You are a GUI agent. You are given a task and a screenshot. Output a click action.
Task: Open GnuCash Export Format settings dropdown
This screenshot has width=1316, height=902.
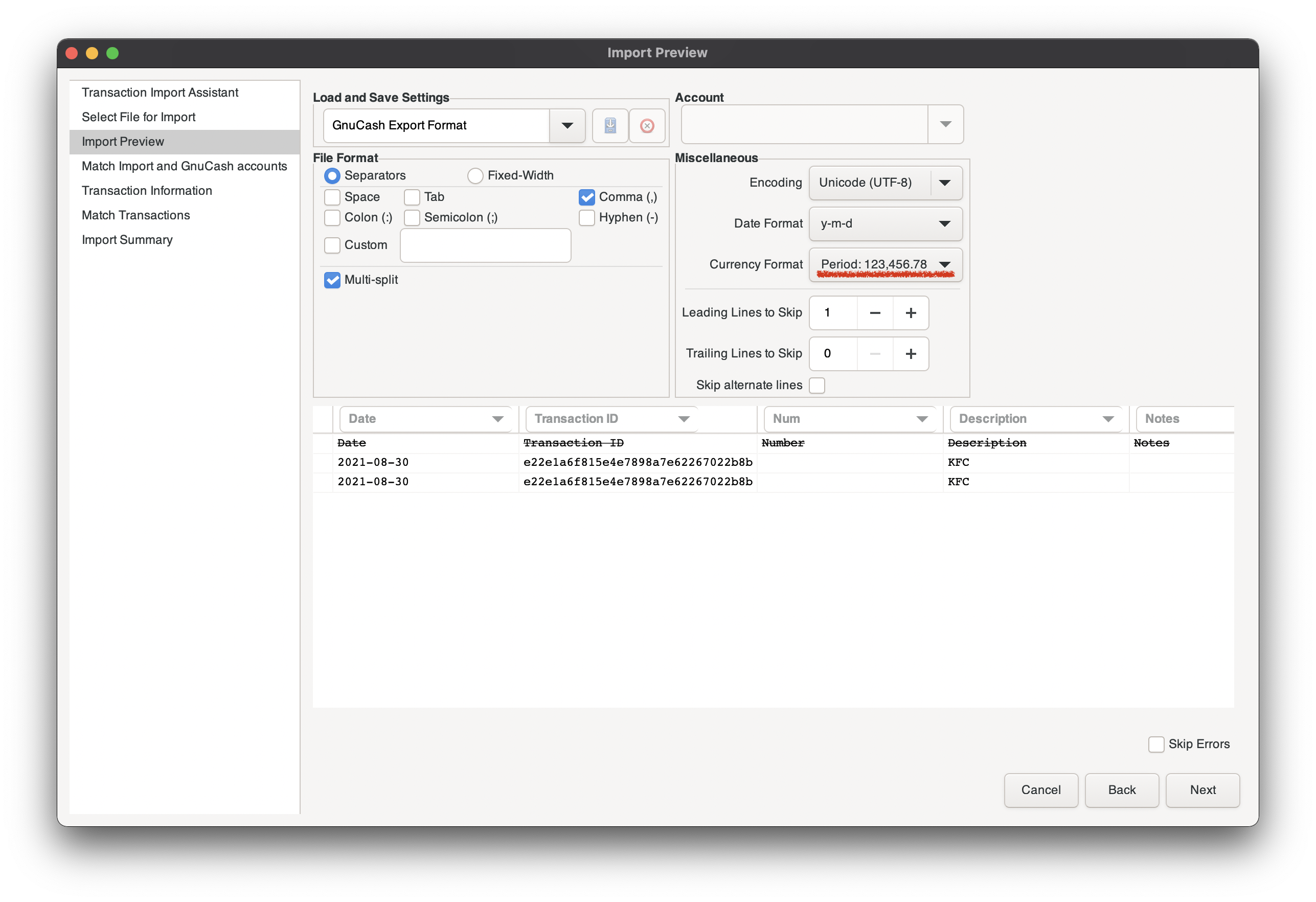567,125
